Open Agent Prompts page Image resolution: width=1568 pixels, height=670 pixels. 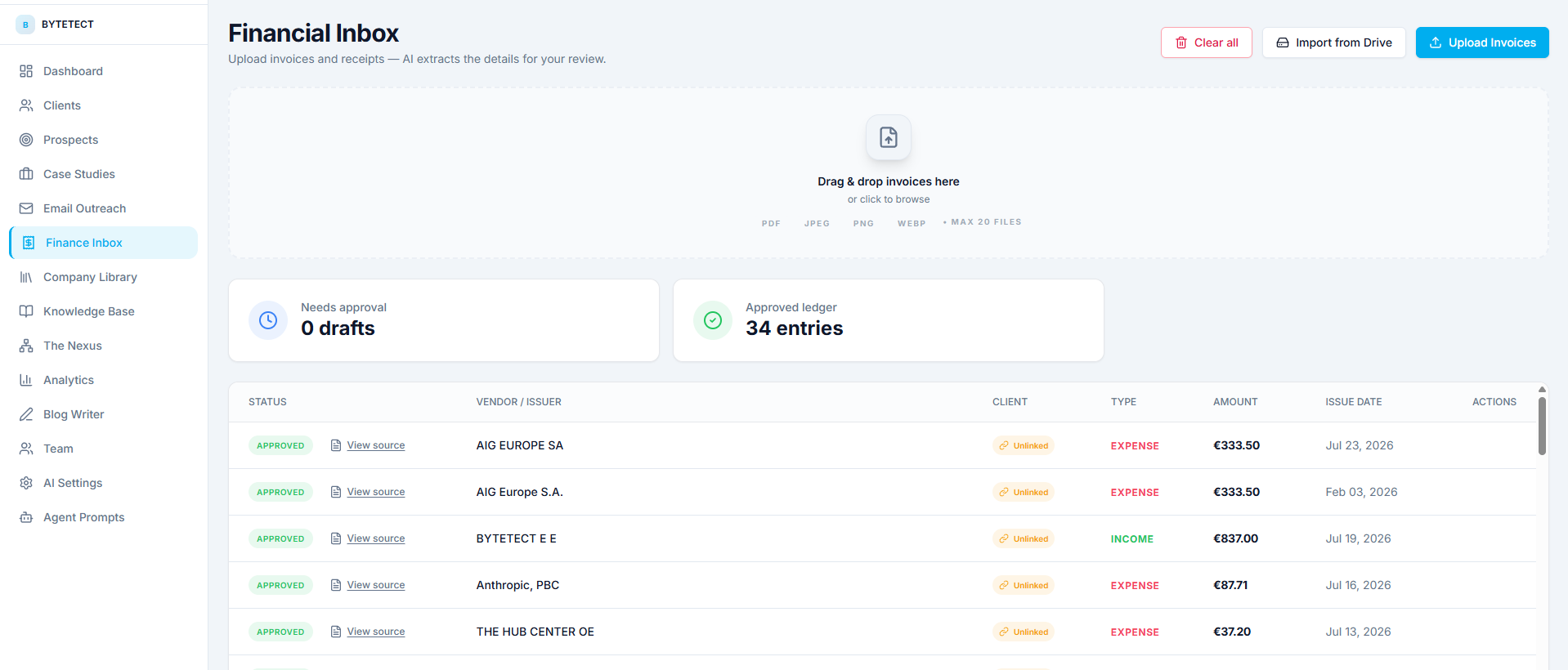[x=104, y=517]
